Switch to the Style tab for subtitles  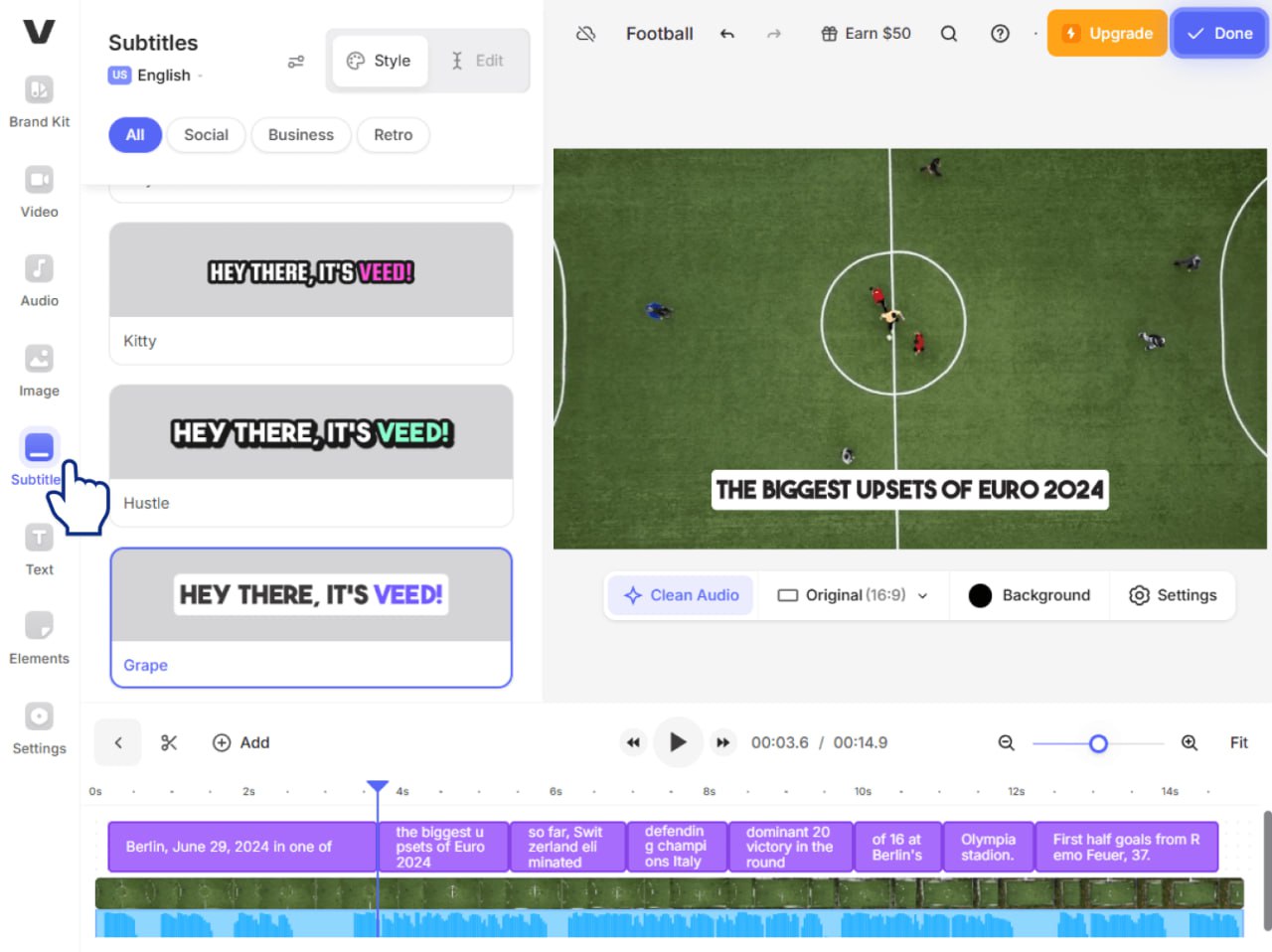click(379, 60)
